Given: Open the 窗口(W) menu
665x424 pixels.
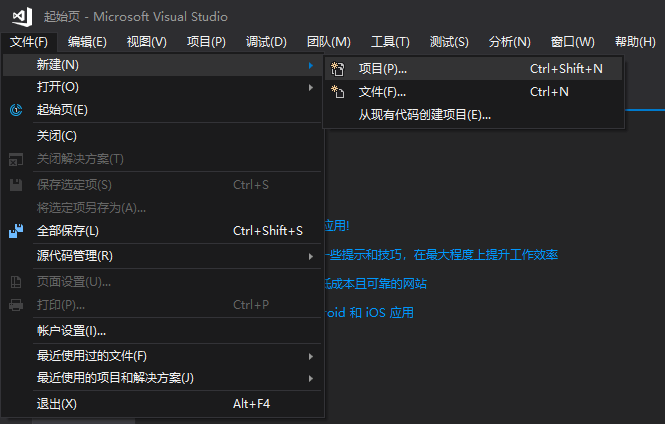Looking at the screenshot, I should [x=573, y=42].
